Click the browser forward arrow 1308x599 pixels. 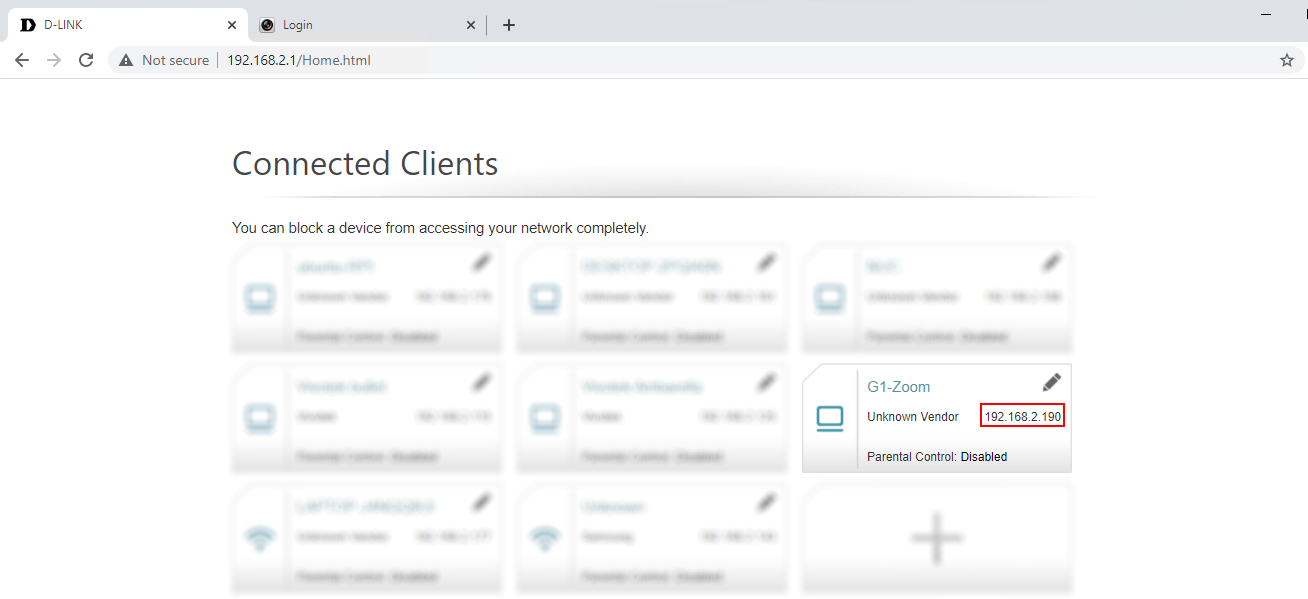click(x=54, y=60)
